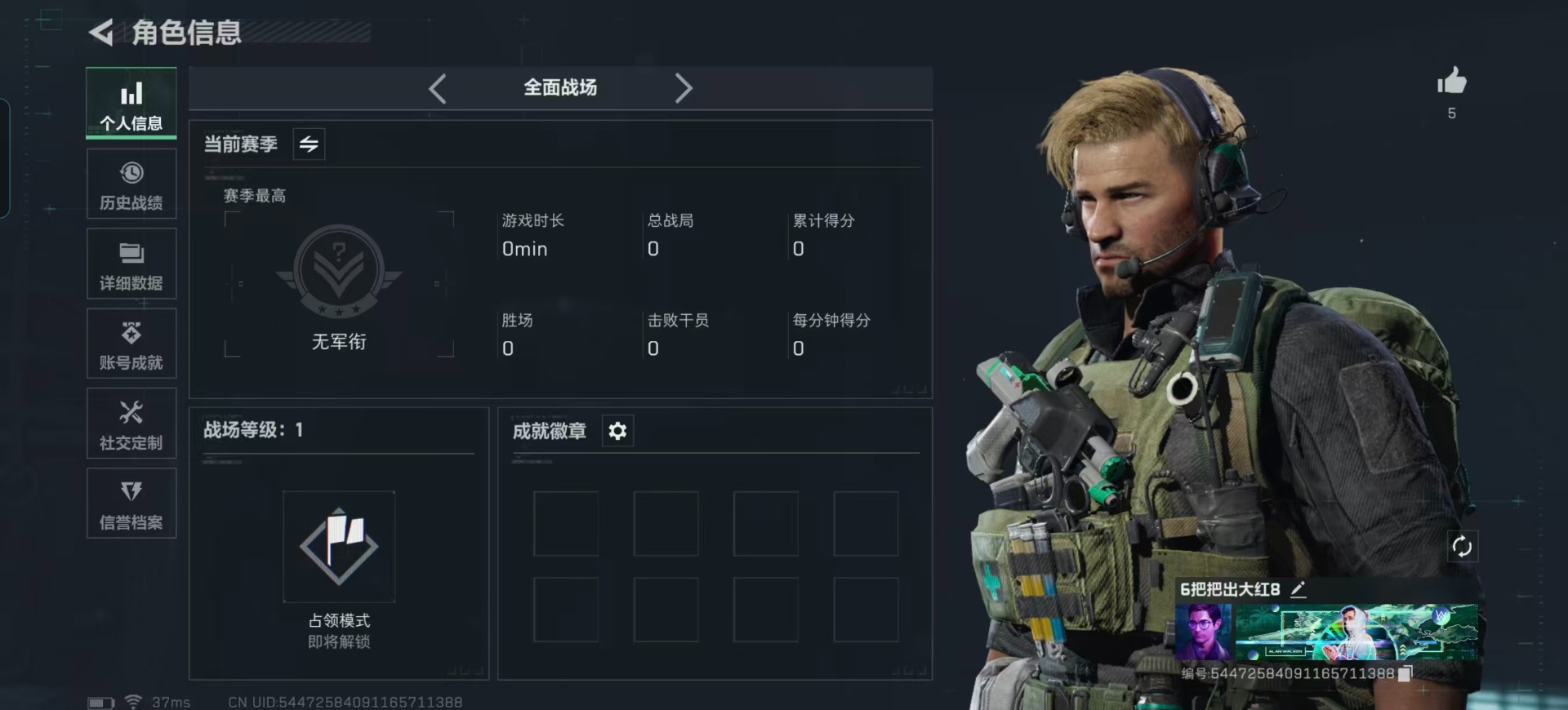Open the 信誉档案 badge icon

[131, 490]
